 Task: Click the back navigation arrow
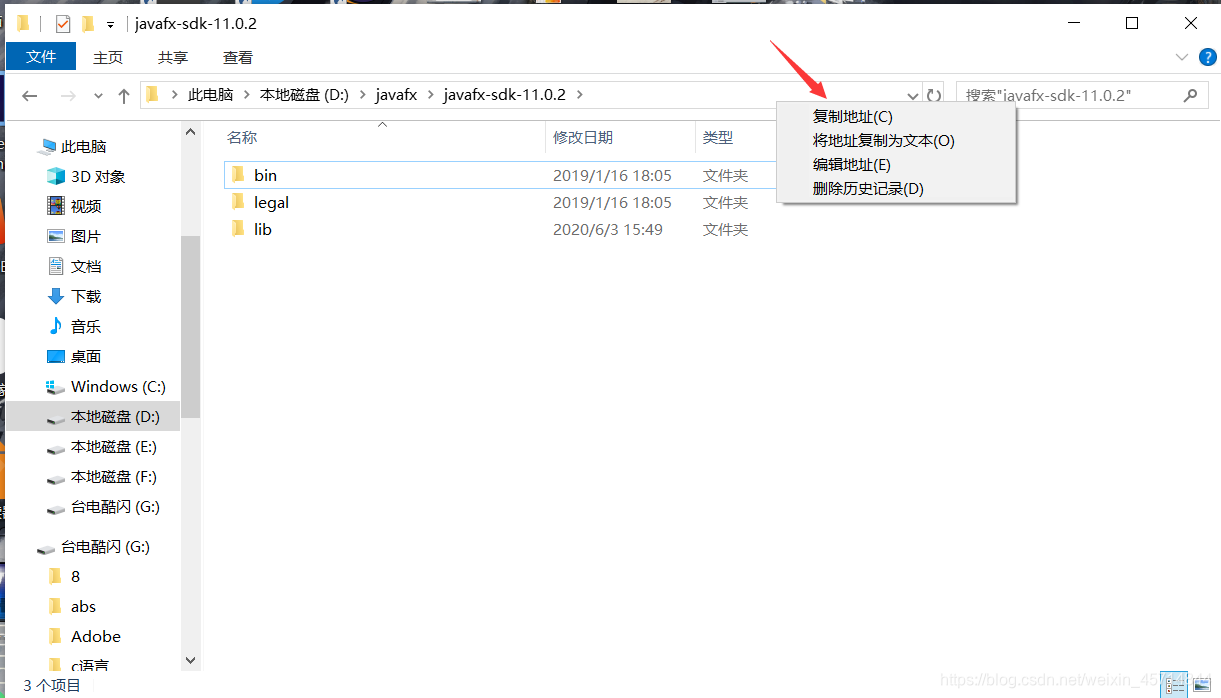click(x=29, y=94)
